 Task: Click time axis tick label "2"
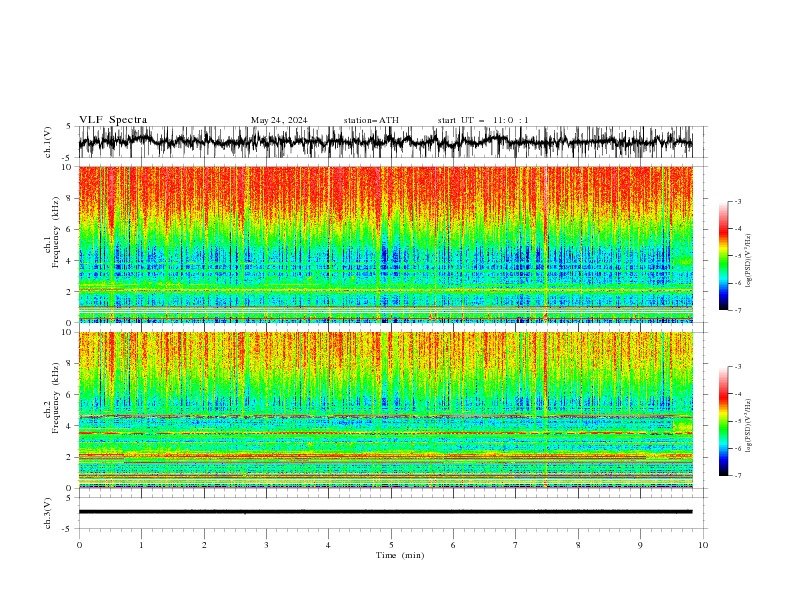[204, 545]
